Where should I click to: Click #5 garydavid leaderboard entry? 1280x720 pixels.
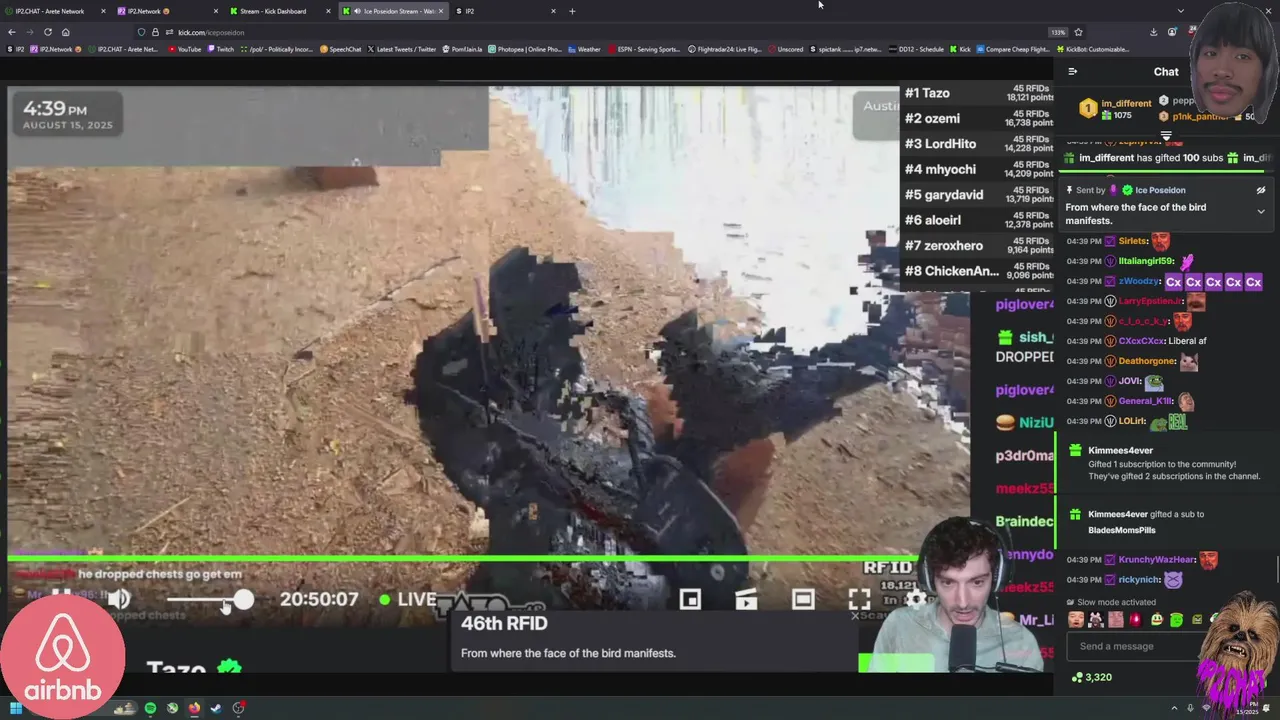coord(976,195)
